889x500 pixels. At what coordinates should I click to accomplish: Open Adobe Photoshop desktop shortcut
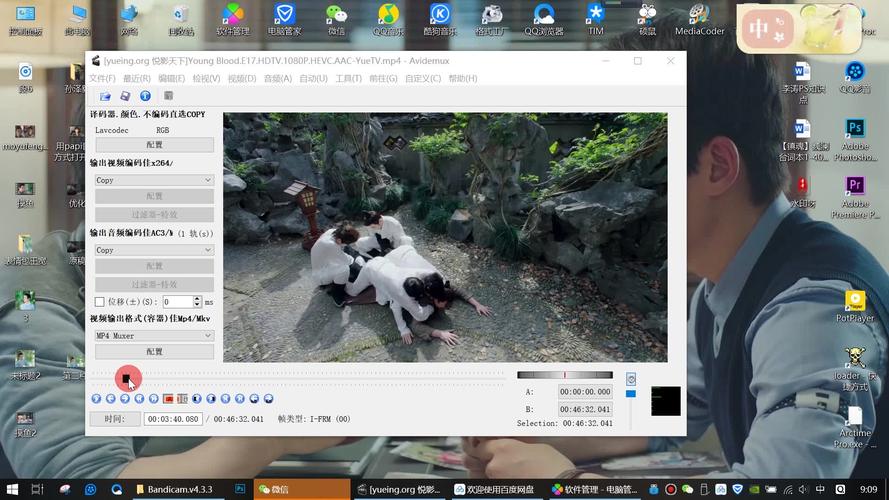pyautogui.click(x=855, y=140)
